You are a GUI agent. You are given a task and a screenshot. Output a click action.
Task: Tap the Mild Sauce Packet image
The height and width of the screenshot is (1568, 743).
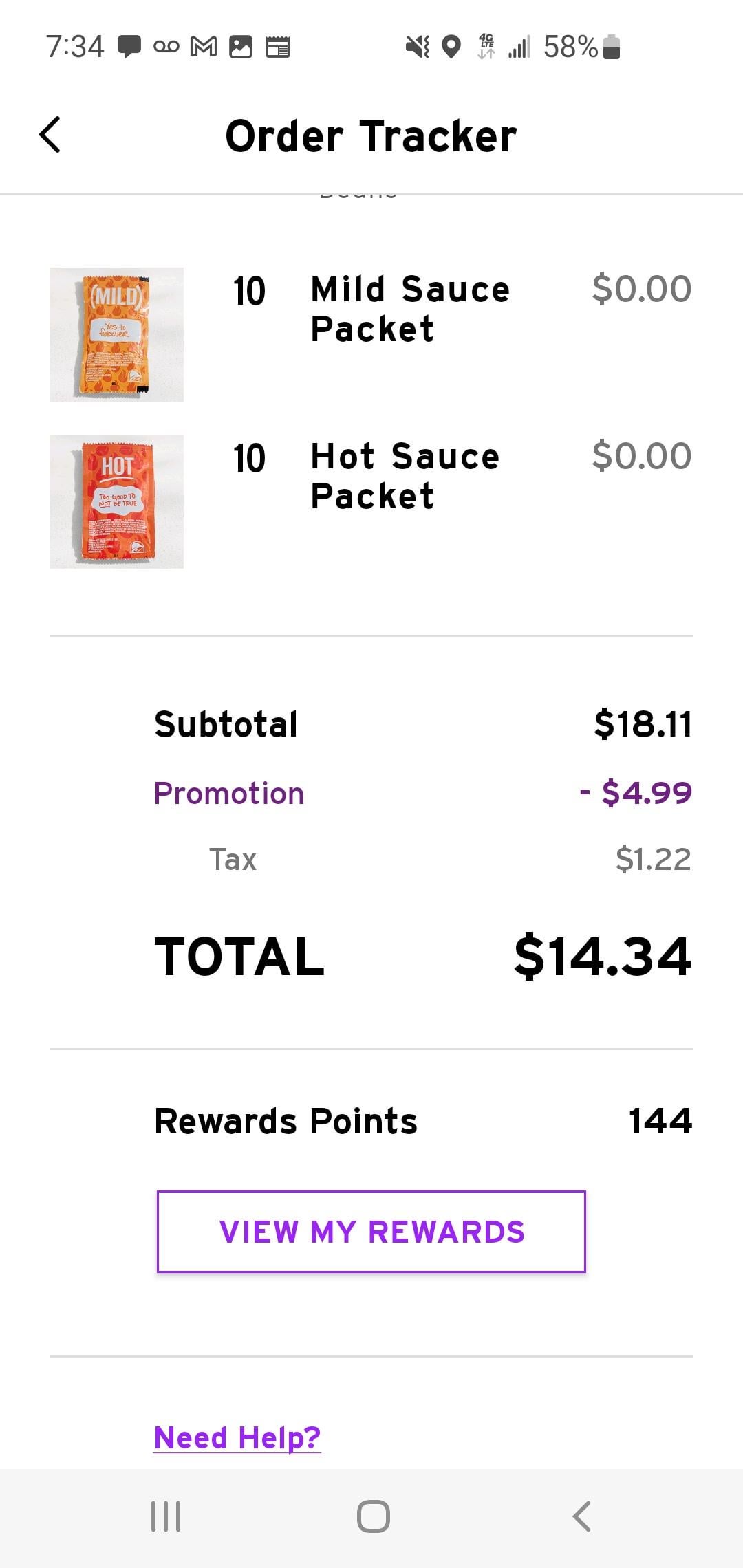[116, 334]
